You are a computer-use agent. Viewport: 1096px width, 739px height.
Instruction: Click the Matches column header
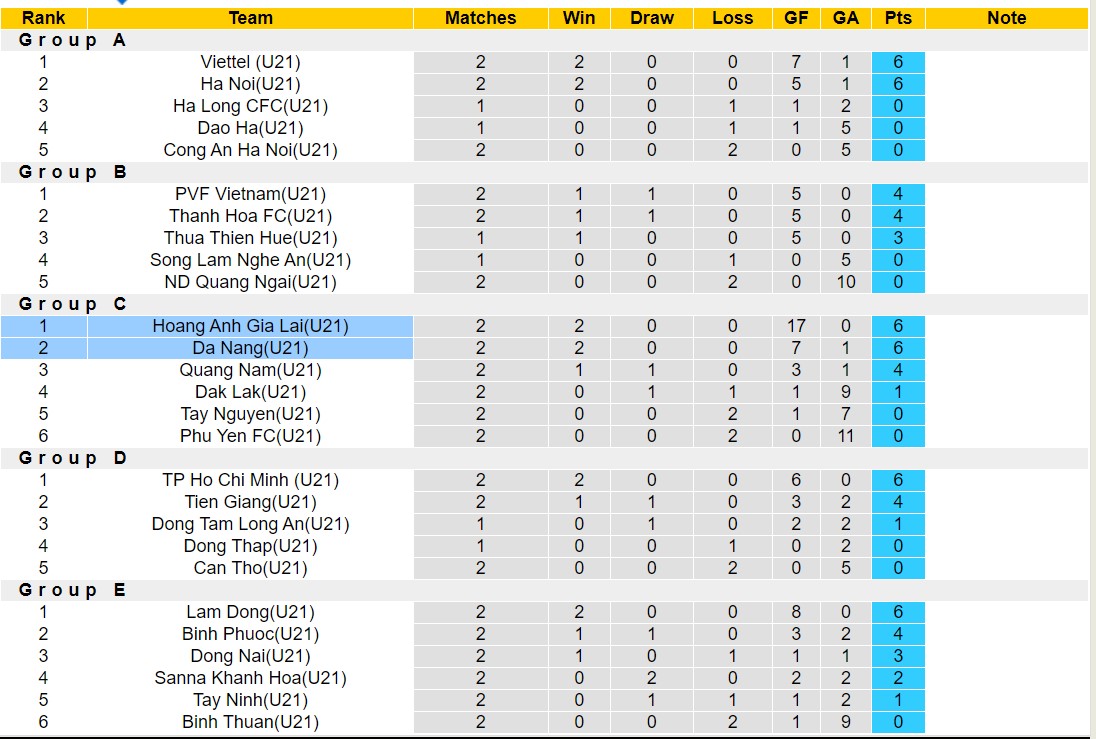click(481, 18)
